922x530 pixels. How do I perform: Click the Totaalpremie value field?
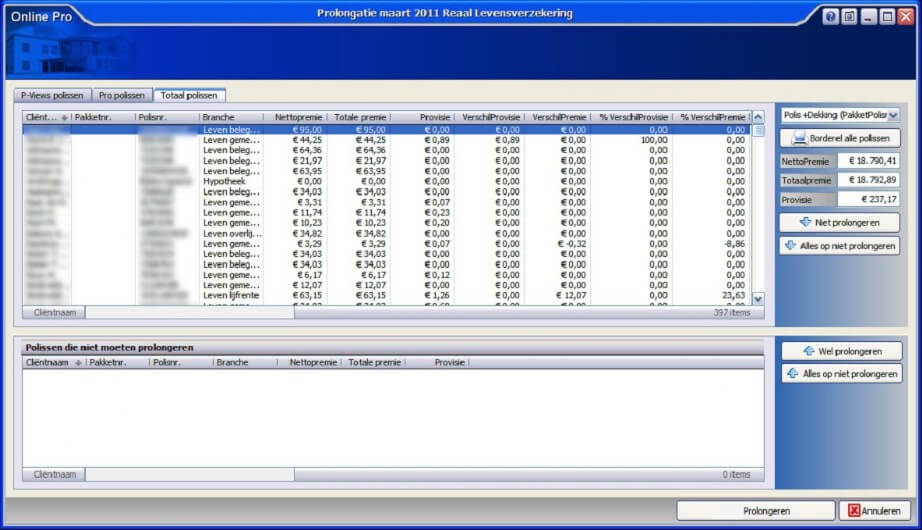click(868, 180)
